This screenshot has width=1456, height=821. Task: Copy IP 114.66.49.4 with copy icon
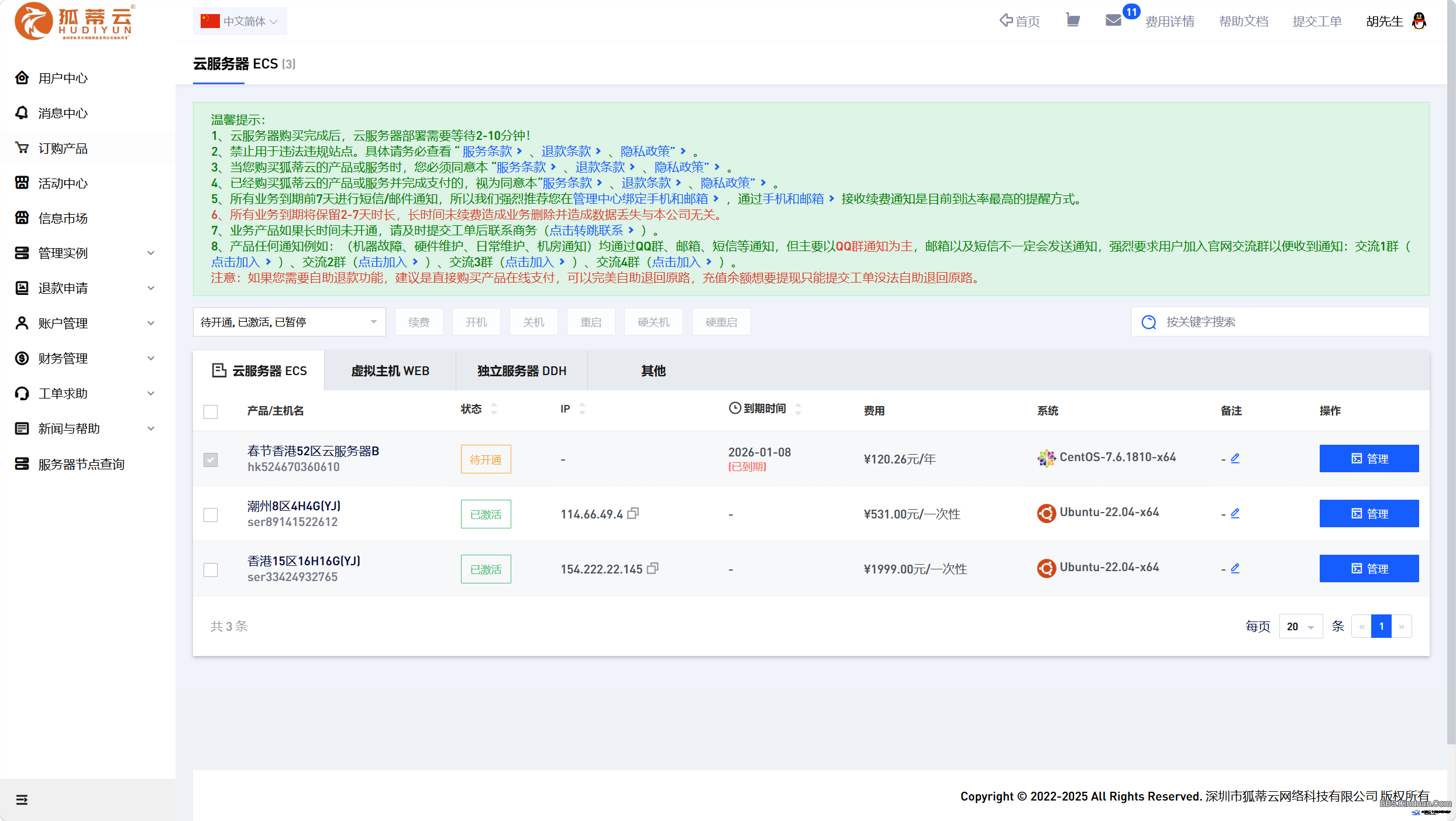(x=633, y=513)
